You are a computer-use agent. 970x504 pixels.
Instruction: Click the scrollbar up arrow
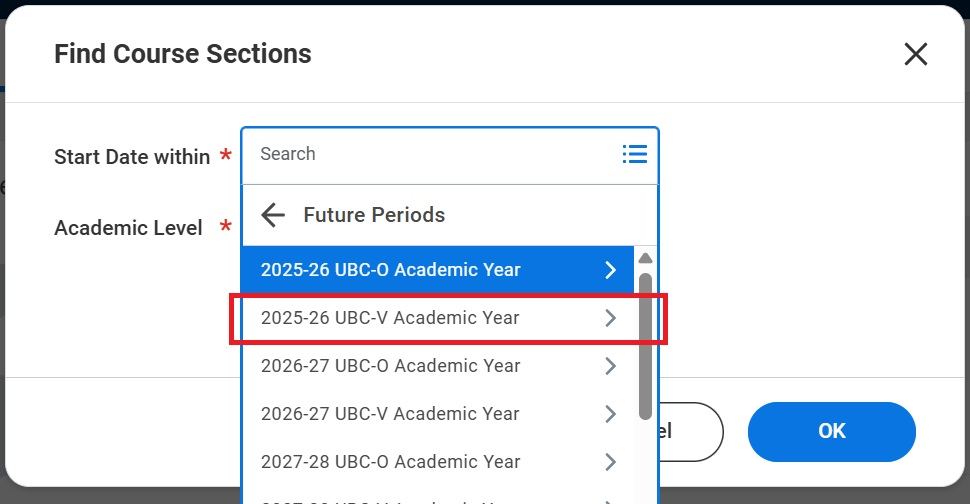coord(645,258)
